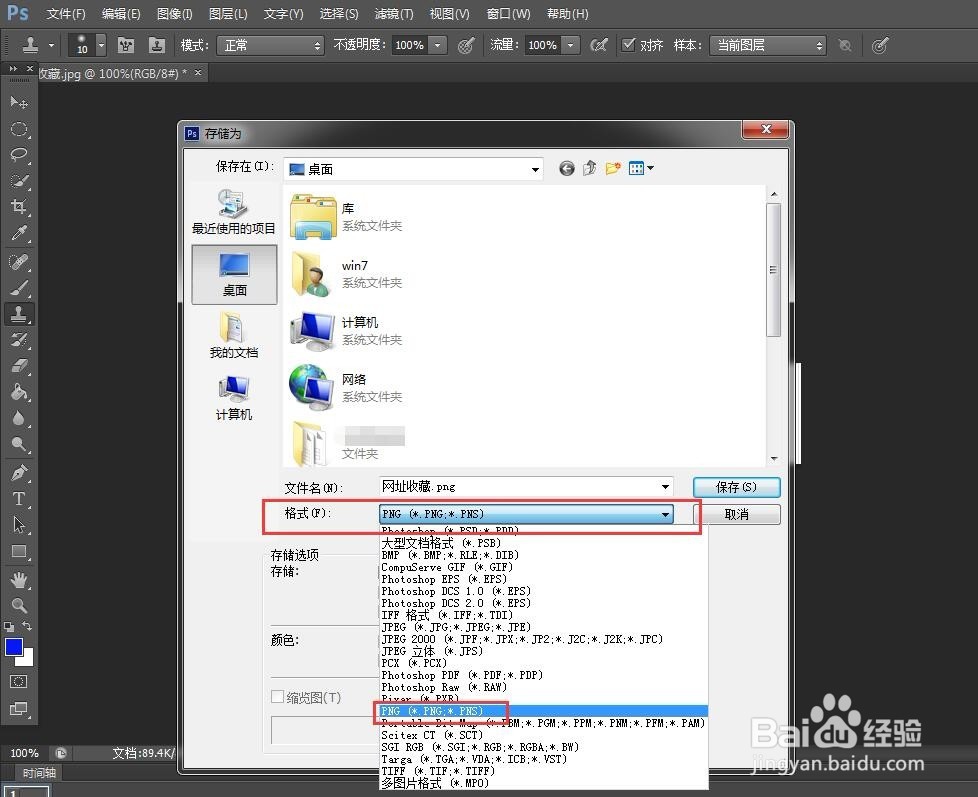
Task: Click the Cancel (取消) button
Action: point(737,514)
